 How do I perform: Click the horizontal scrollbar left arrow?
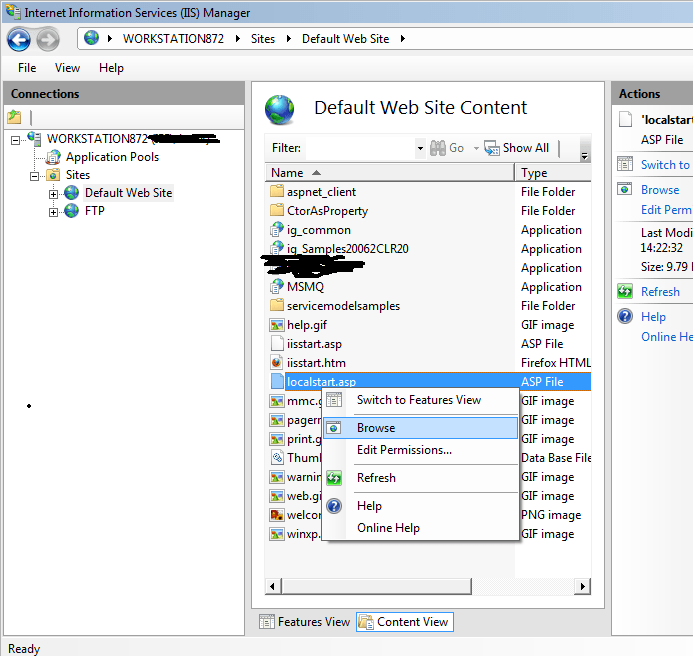pyautogui.click(x=272, y=586)
